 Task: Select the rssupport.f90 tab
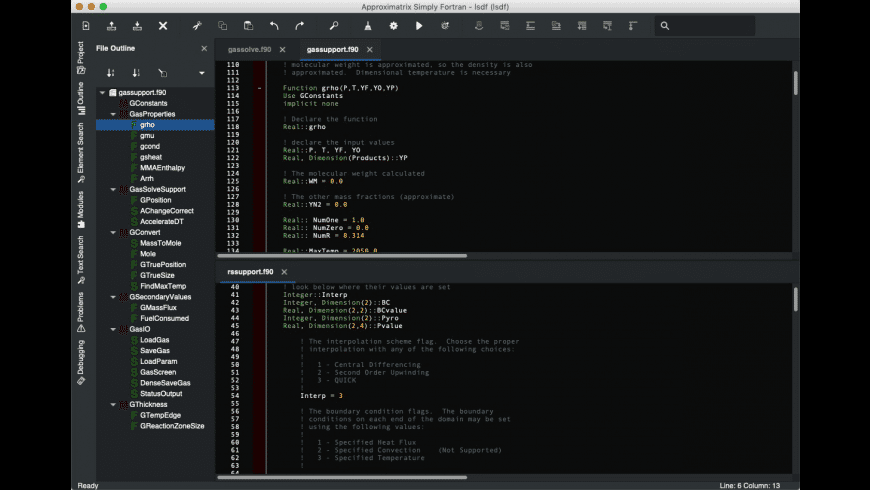tap(249, 271)
